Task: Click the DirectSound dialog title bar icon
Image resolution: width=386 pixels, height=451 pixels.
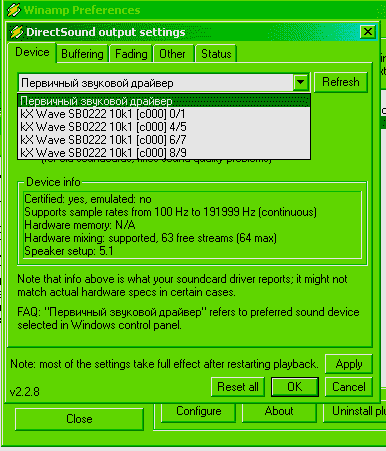Action: [16, 32]
